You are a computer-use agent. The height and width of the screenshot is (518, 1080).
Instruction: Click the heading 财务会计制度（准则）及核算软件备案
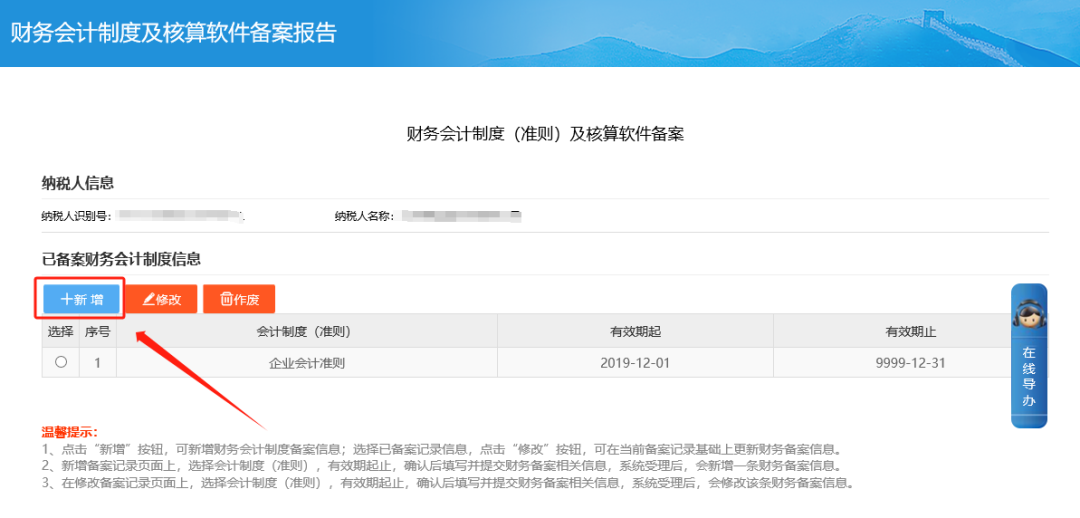[x=545, y=134]
